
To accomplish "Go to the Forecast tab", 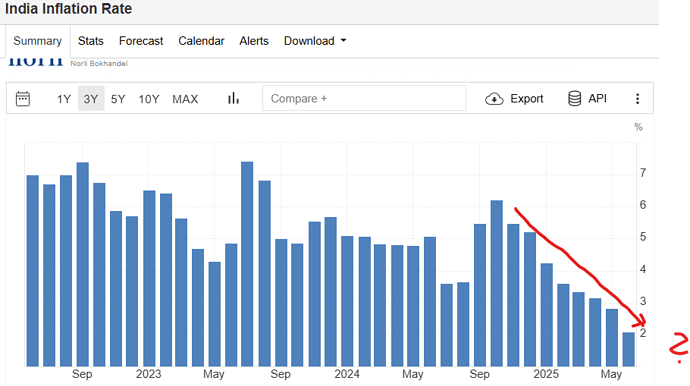I will click(141, 41).
